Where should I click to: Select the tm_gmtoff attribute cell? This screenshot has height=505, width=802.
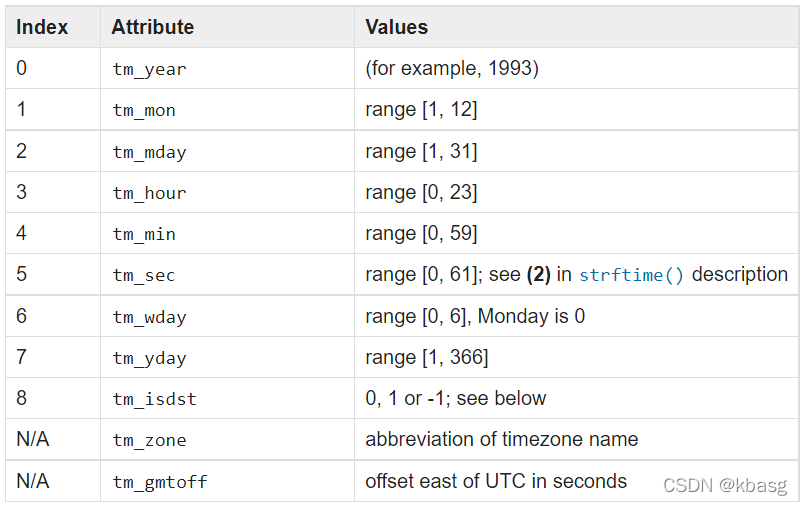pyautogui.click(x=160, y=482)
